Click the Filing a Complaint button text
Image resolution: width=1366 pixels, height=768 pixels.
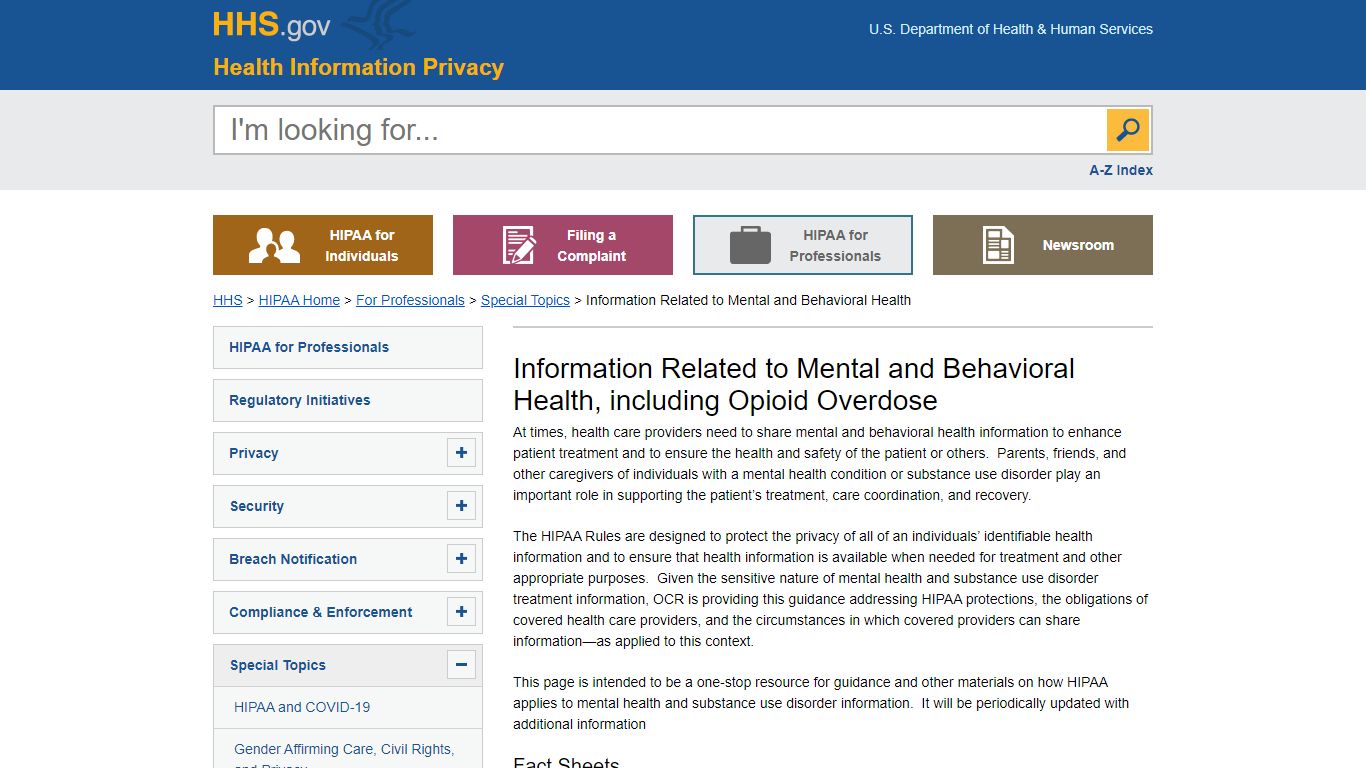(591, 245)
